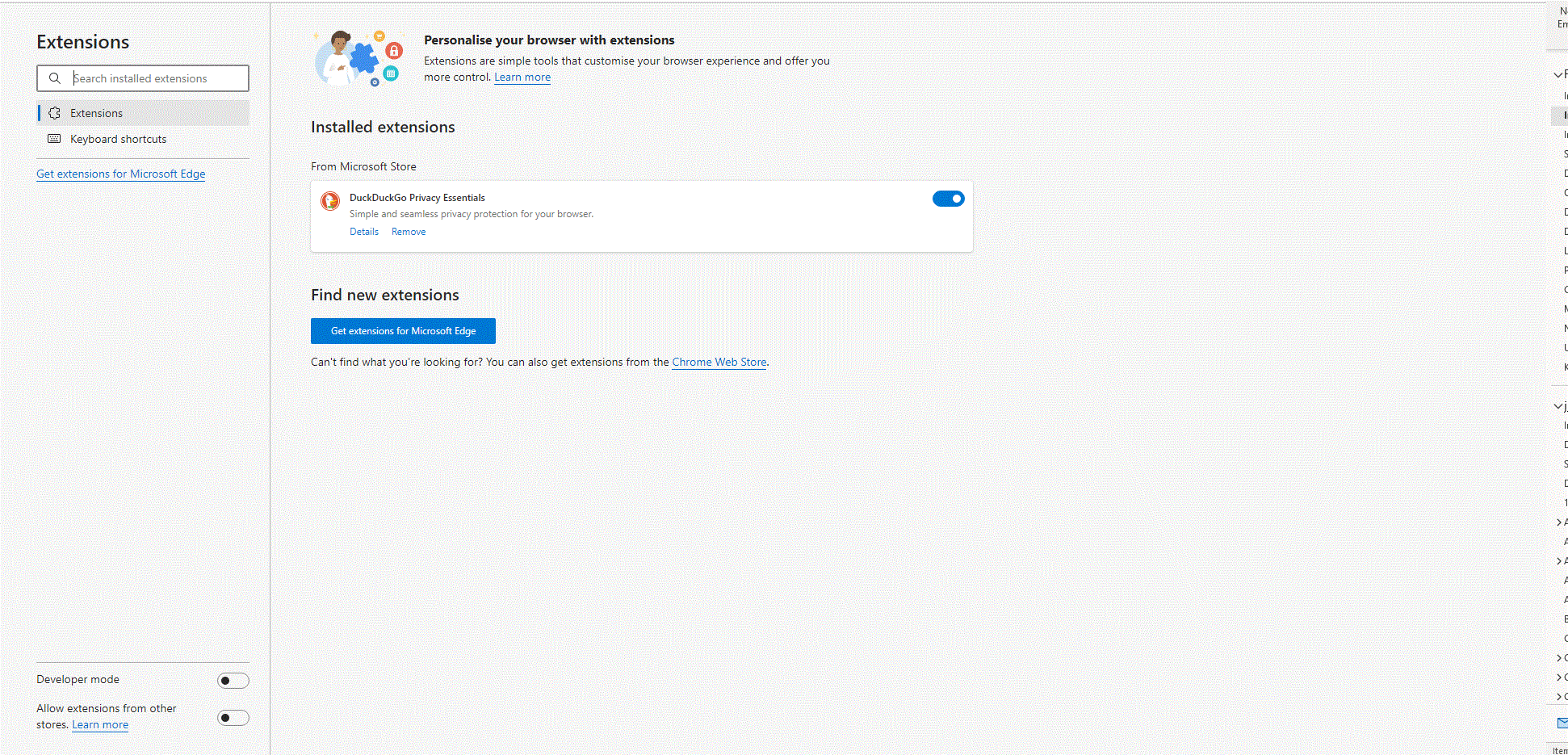1568x755 pixels.
Task: Disable the DuckDuckGo Privacy Essentials toggle
Action: [949, 199]
